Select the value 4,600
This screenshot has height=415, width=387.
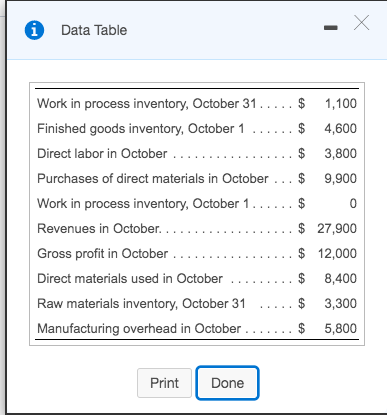click(340, 129)
